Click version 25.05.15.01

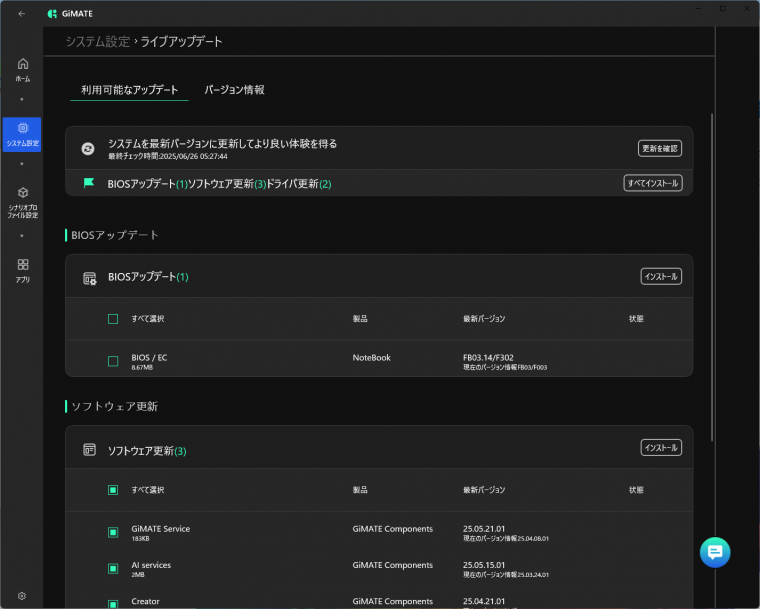pyautogui.click(x=484, y=565)
